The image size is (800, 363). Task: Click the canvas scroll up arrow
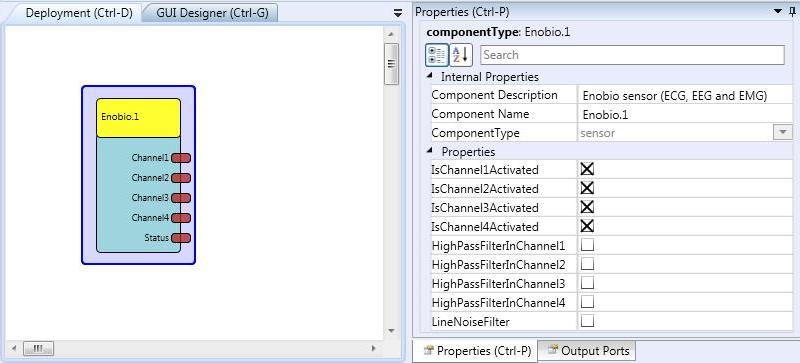click(391, 34)
